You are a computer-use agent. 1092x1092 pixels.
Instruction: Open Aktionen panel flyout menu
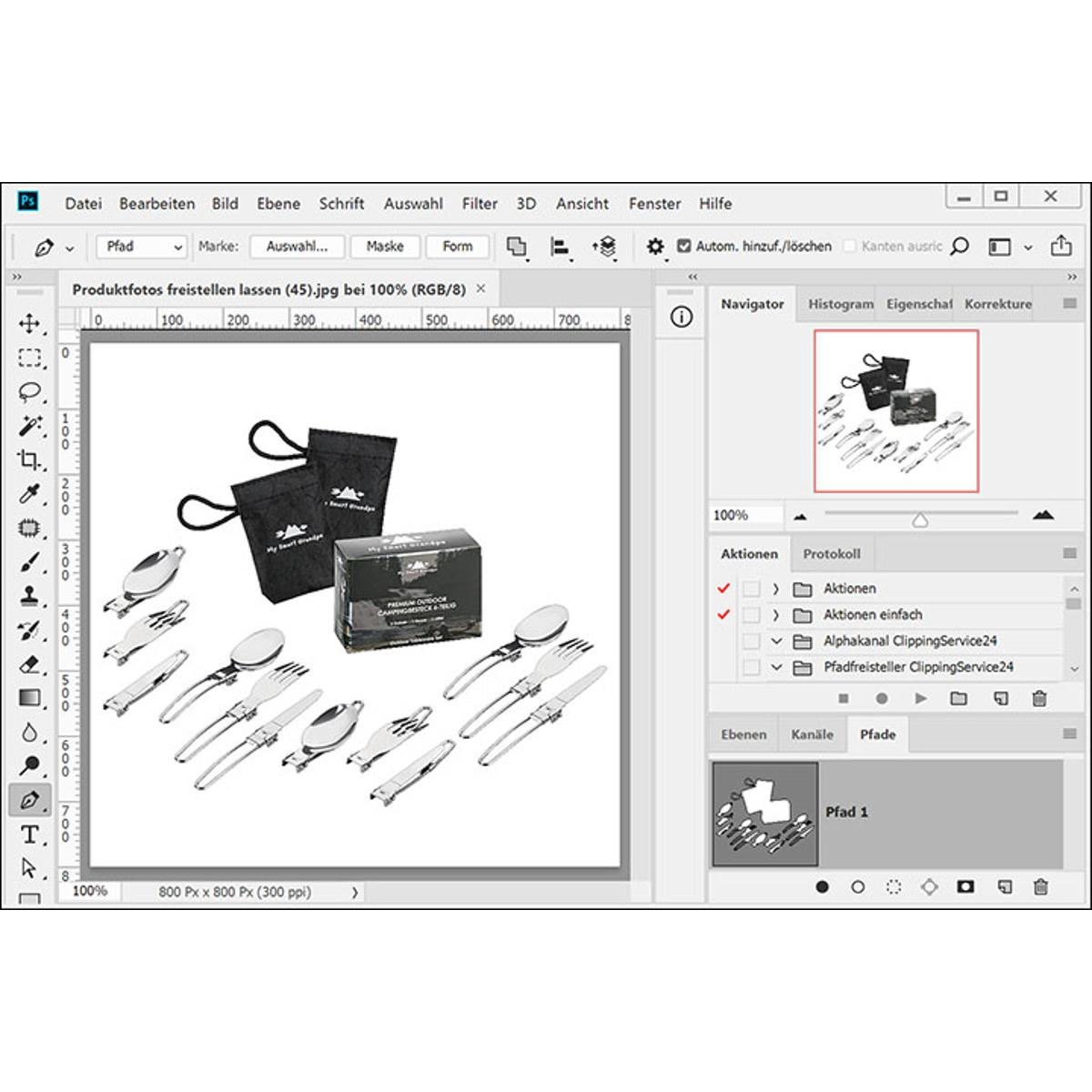tap(1070, 553)
